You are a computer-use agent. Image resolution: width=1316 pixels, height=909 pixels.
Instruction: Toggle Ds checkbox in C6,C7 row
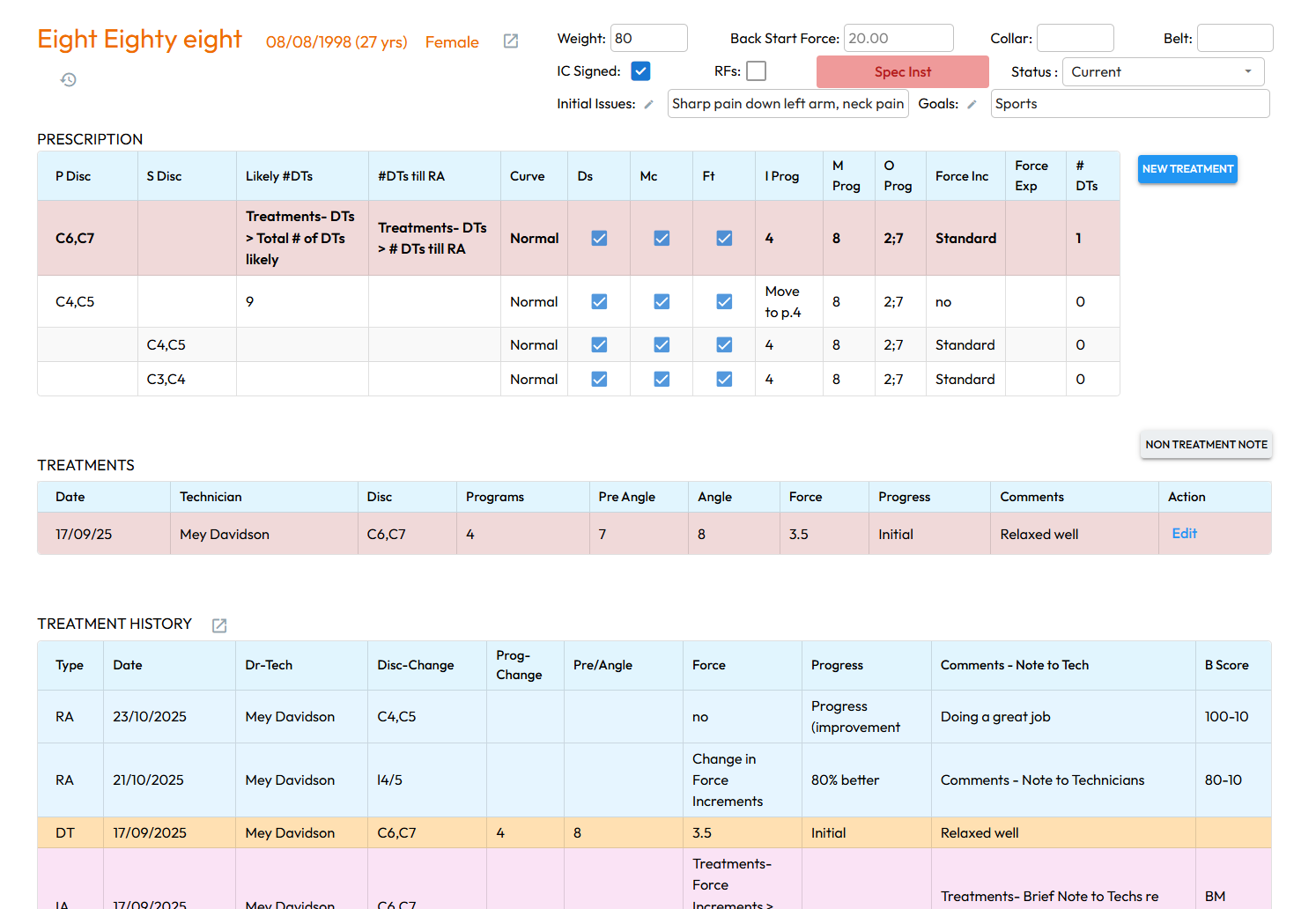coord(600,238)
